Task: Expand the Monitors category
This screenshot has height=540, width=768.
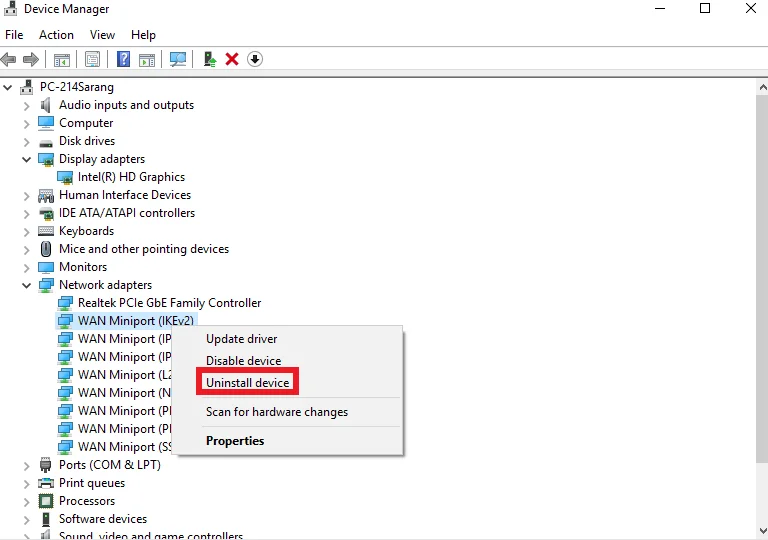Action: [26, 268]
